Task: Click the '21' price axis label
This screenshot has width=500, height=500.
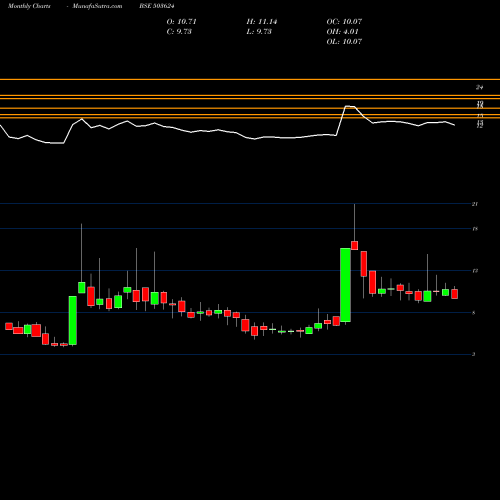Action: point(475,204)
